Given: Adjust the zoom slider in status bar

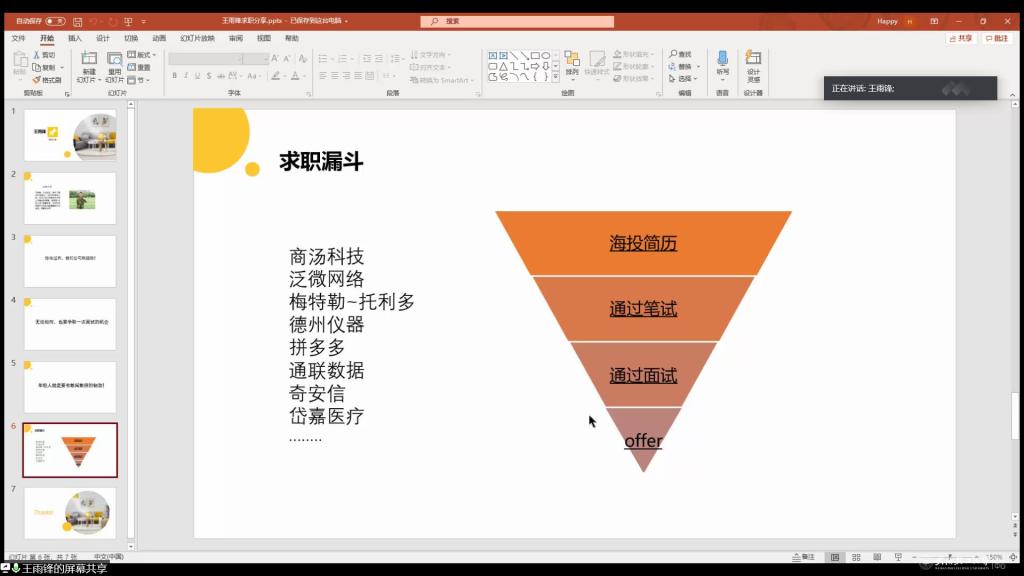Looking at the screenshot, I should click(950, 557).
